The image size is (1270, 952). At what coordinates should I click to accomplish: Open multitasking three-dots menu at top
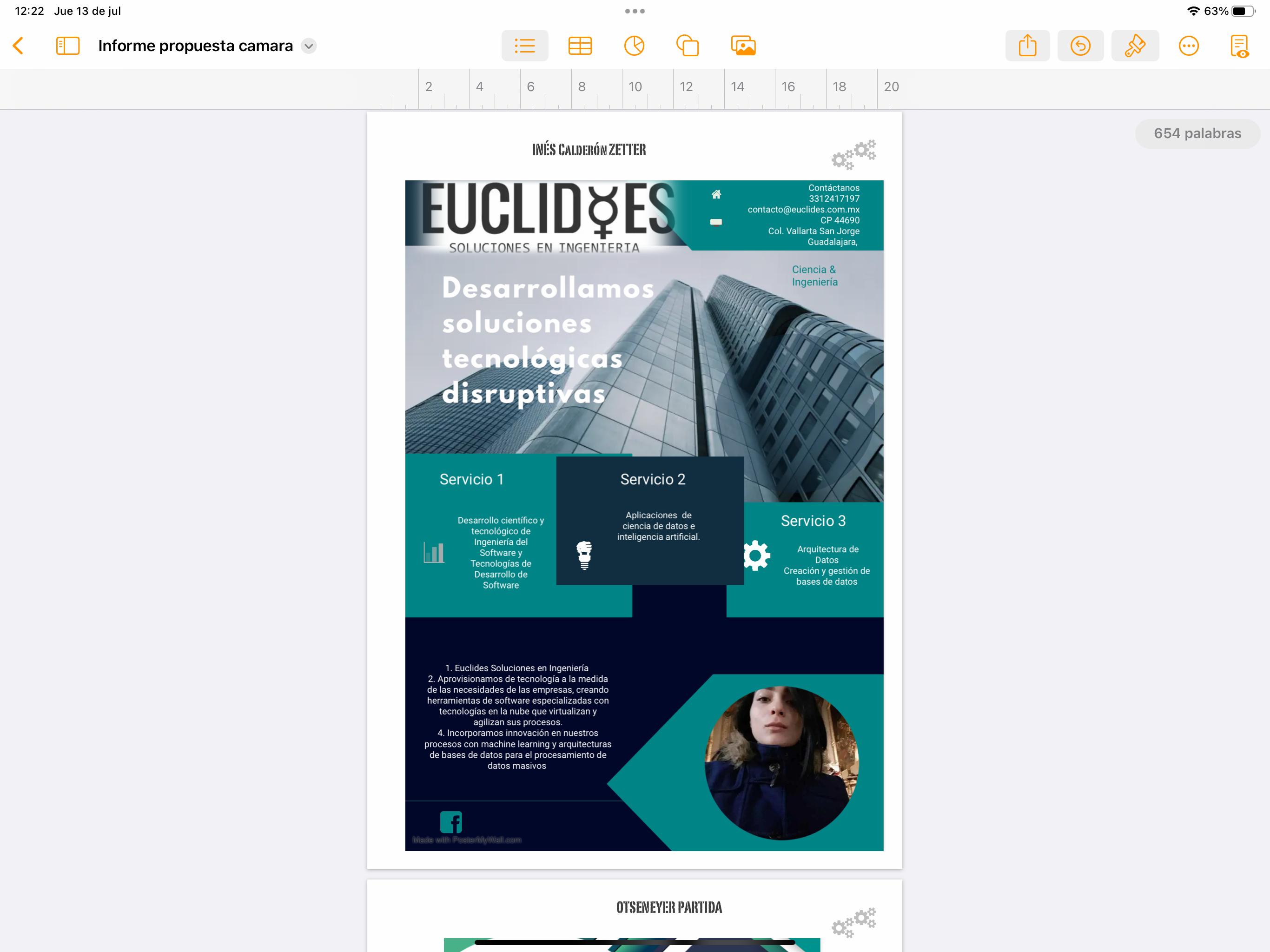pyautogui.click(x=635, y=11)
